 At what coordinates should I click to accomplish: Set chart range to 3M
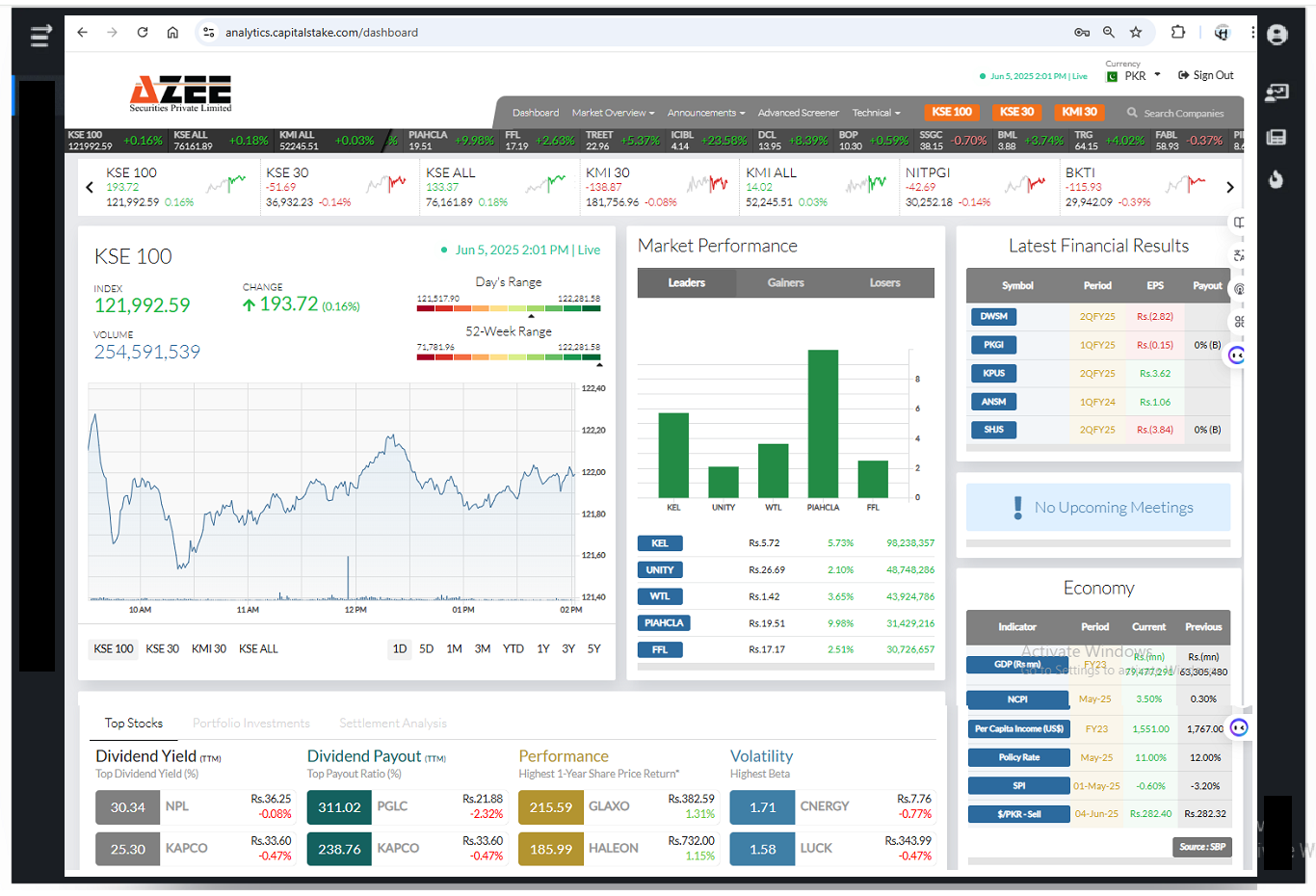click(x=483, y=649)
